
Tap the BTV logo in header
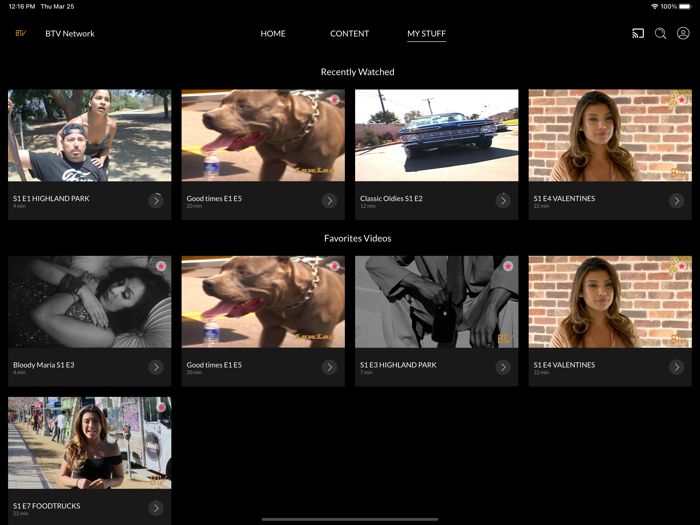(21, 33)
